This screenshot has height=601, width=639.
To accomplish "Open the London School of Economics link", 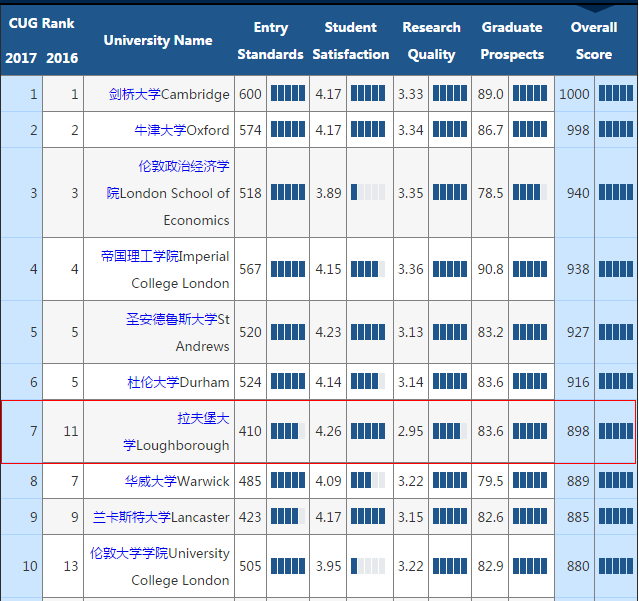I will [x=168, y=193].
